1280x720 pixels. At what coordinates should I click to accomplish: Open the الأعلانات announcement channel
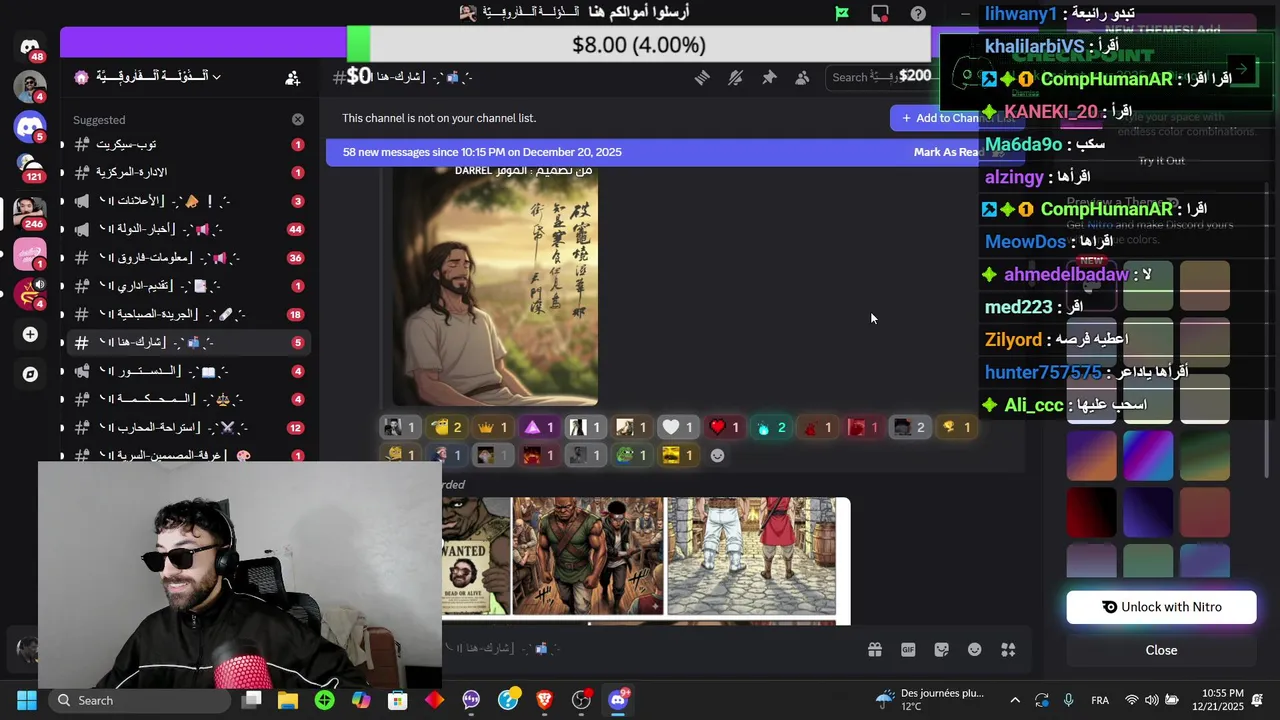pyautogui.click(x=187, y=201)
